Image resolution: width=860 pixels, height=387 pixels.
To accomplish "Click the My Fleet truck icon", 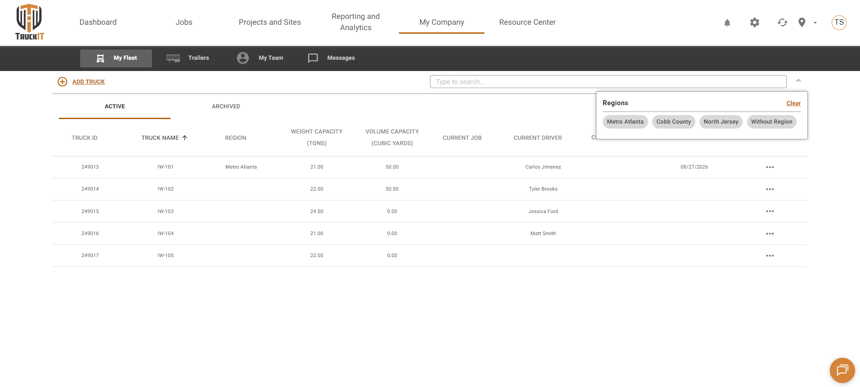I will (x=100, y=58).
